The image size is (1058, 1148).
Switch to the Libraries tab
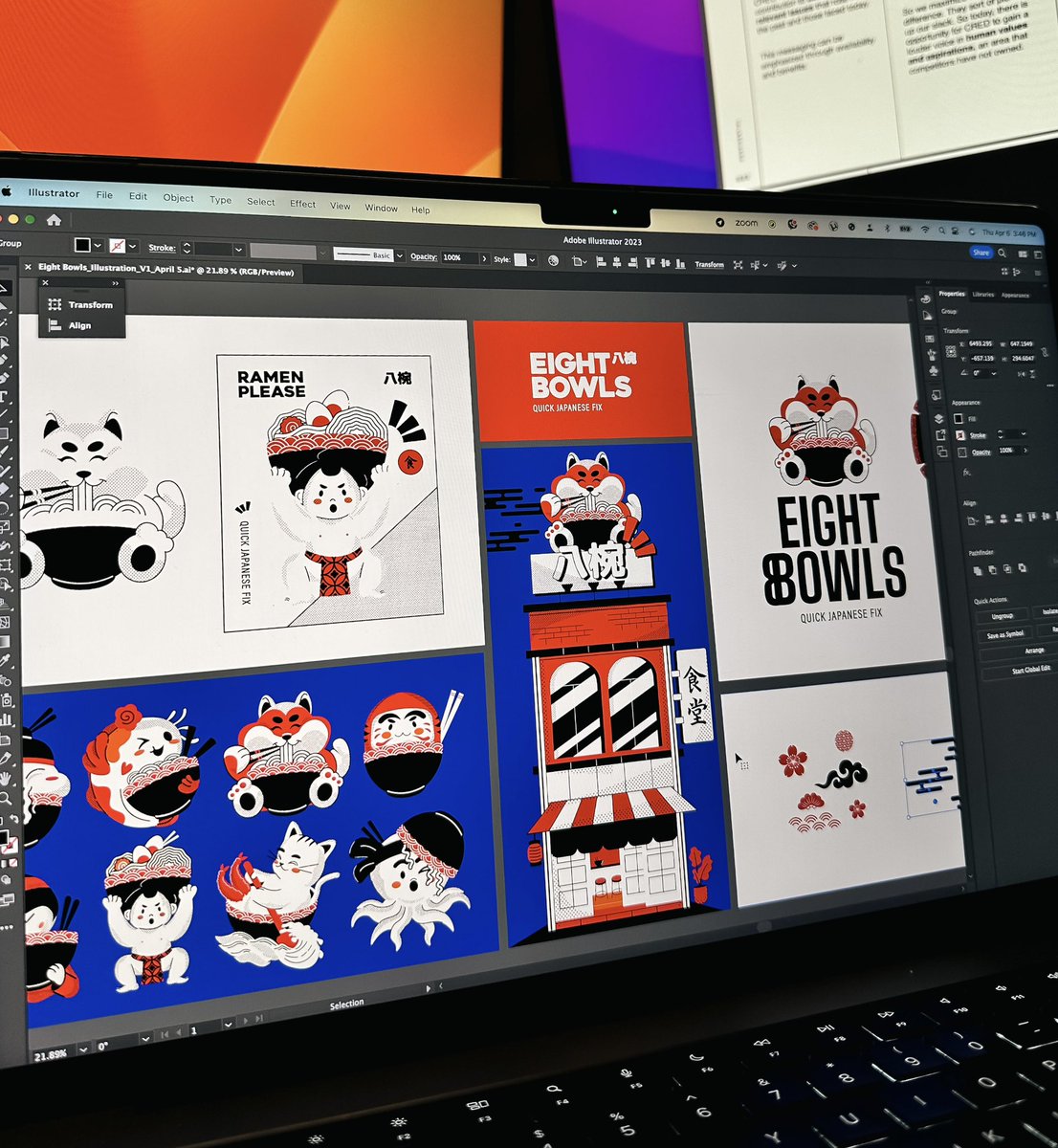tap(982, 295)
